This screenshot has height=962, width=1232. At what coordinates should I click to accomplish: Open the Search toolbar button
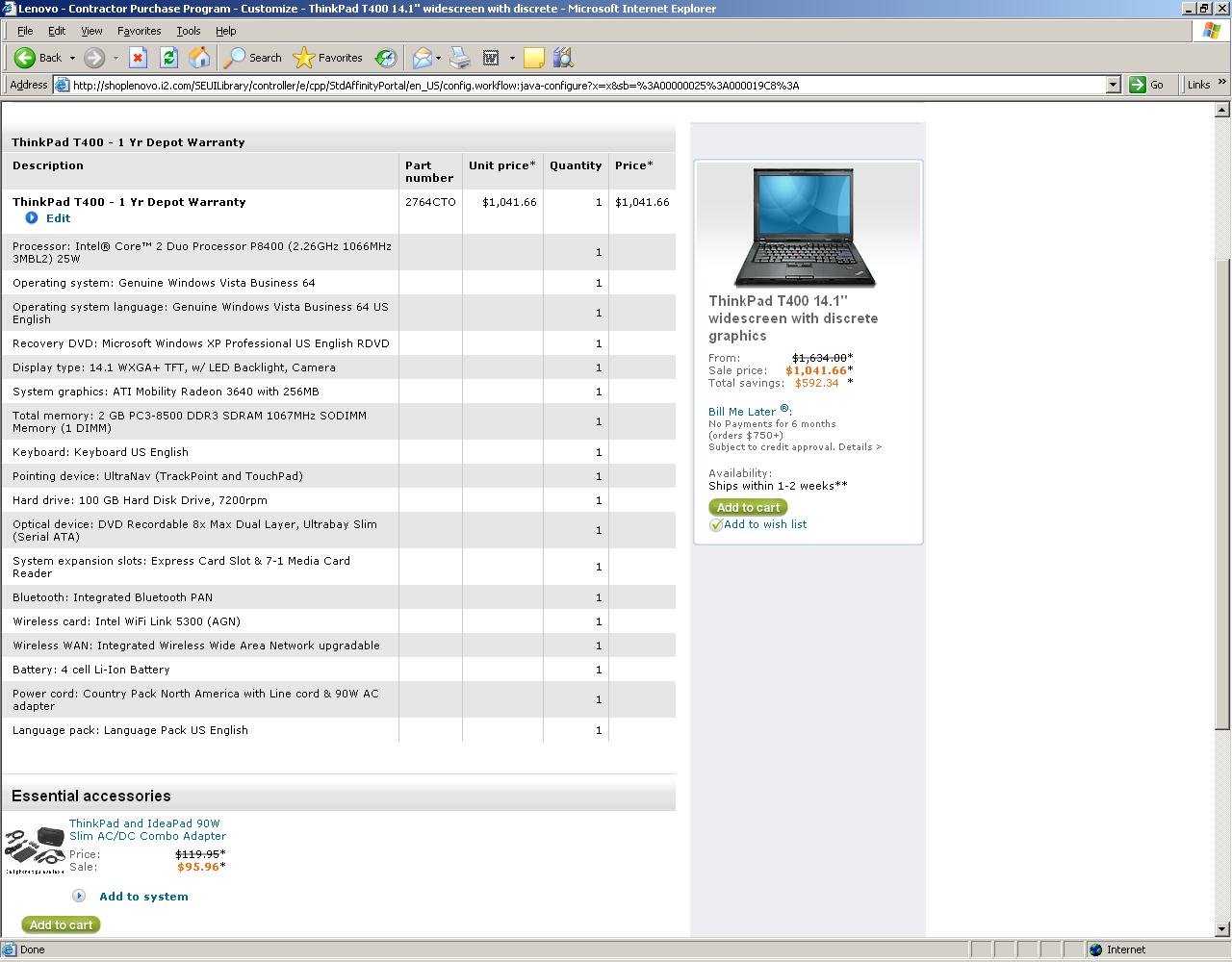click(252, 58)
